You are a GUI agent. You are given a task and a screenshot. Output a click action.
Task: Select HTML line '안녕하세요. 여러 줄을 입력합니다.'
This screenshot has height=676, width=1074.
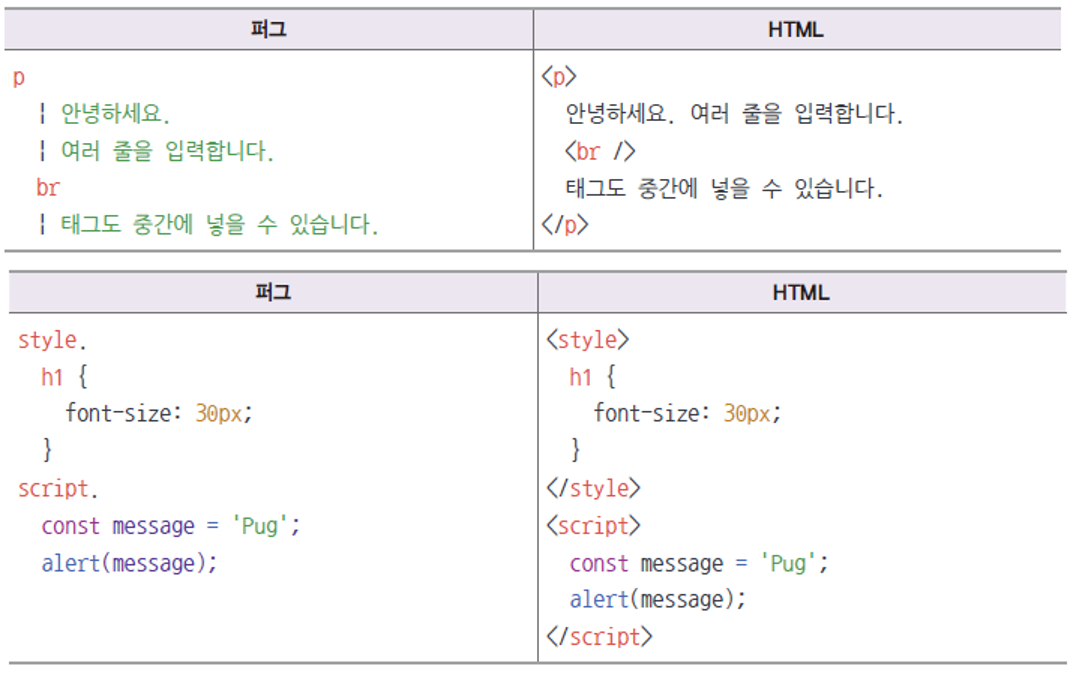point(734,114)
